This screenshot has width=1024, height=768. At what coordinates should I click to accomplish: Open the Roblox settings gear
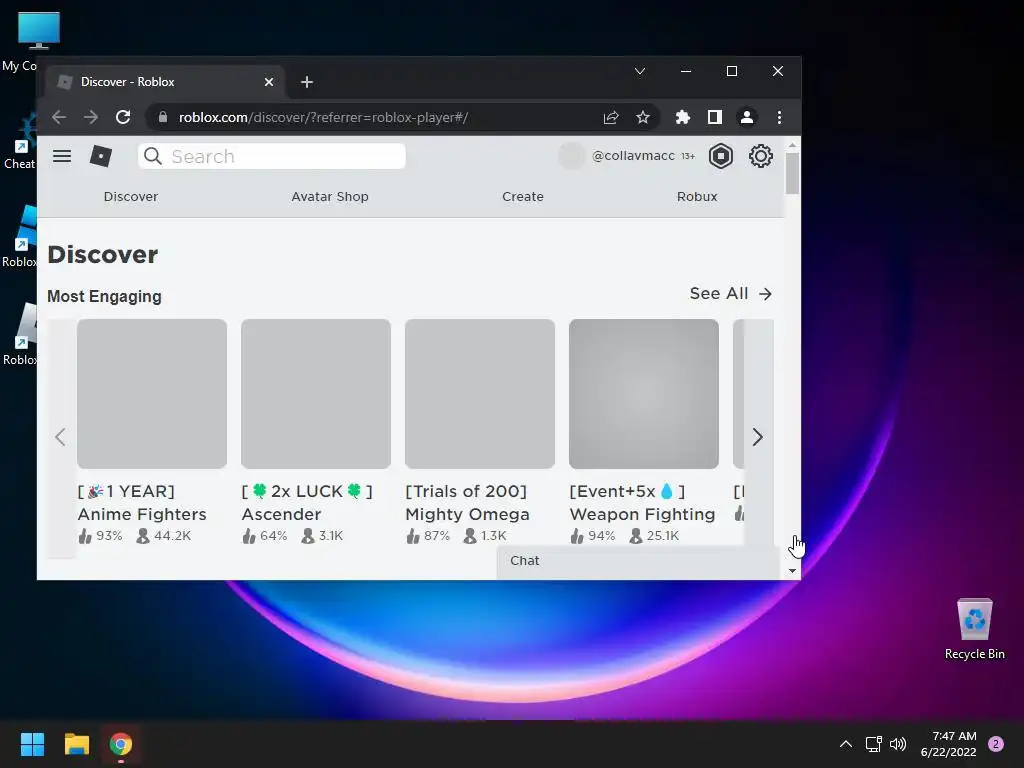(760, 156)
